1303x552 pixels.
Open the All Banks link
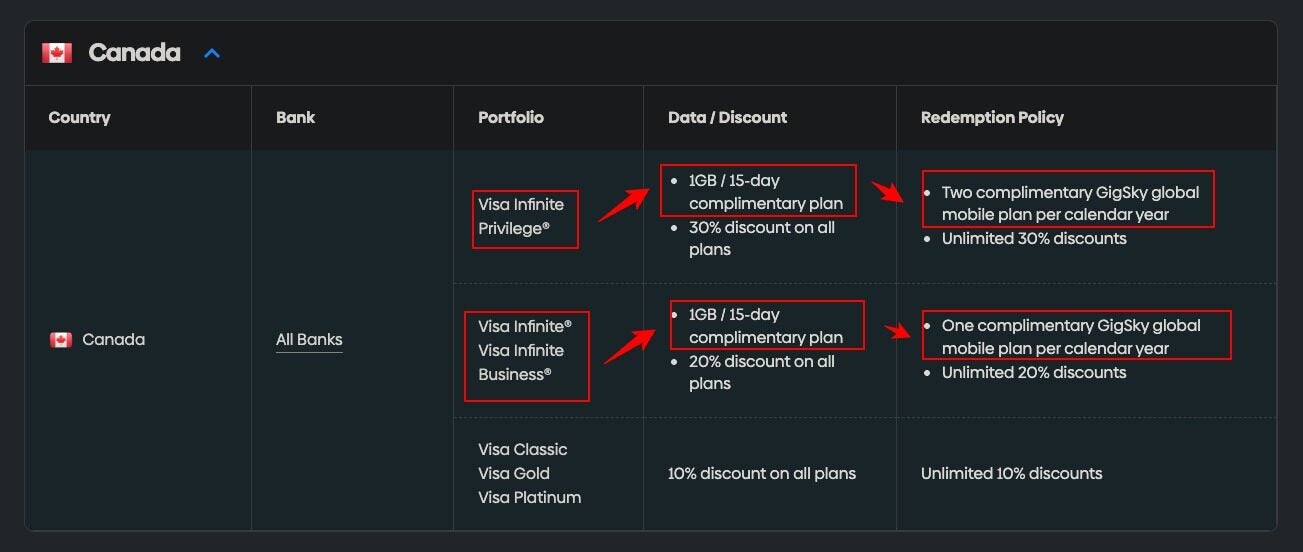[309, 340]
